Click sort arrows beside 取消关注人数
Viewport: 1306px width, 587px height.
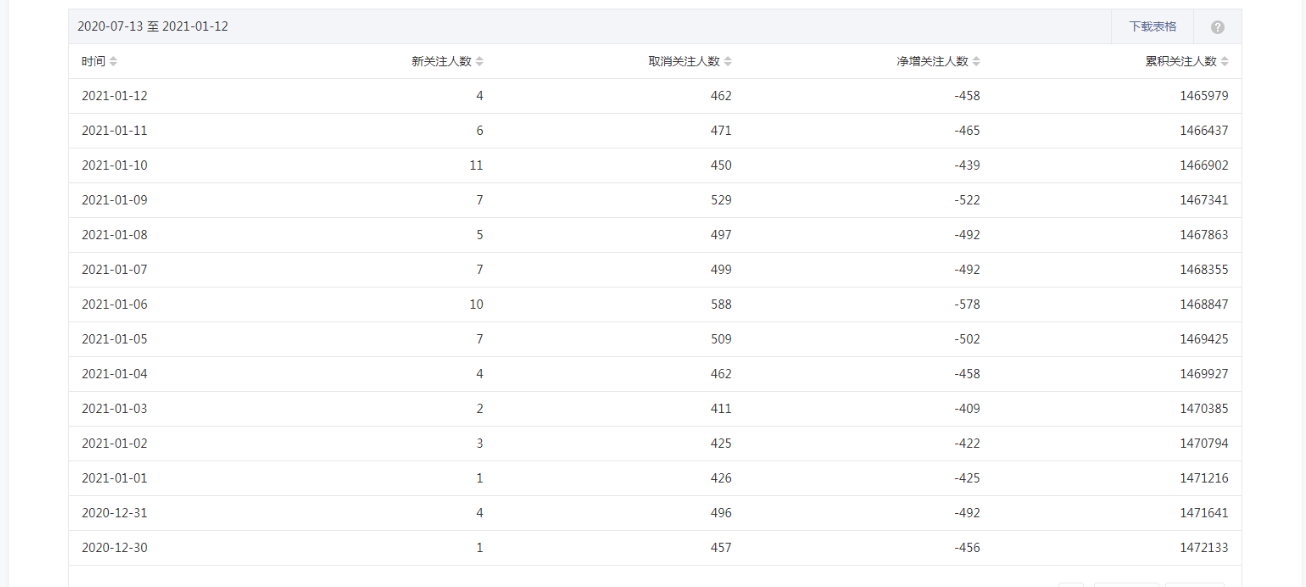(x=728, y=62)
